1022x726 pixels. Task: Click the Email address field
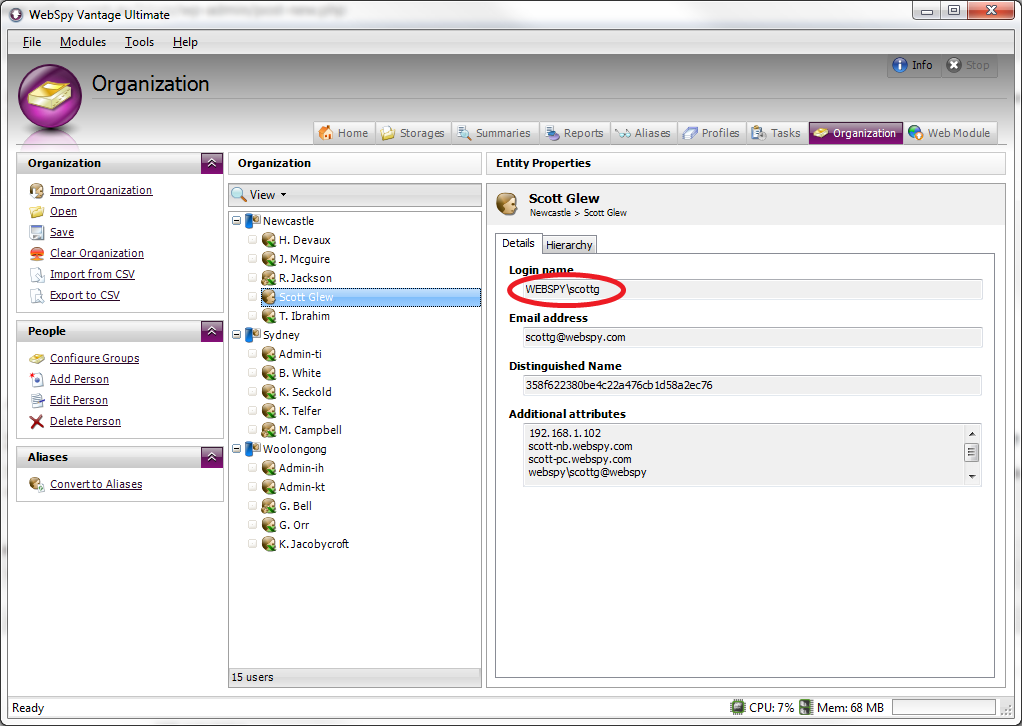click(x=753, y=337)
